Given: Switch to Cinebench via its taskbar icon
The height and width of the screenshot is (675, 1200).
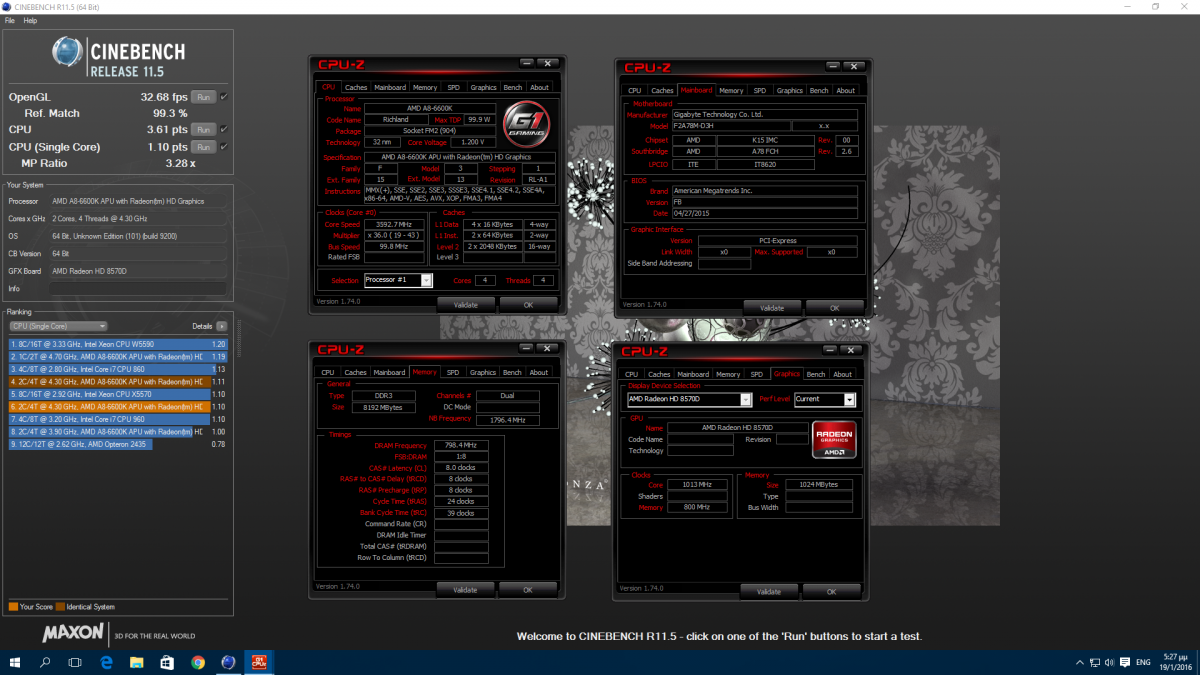Looking at the screenshot, I should 228,662.
